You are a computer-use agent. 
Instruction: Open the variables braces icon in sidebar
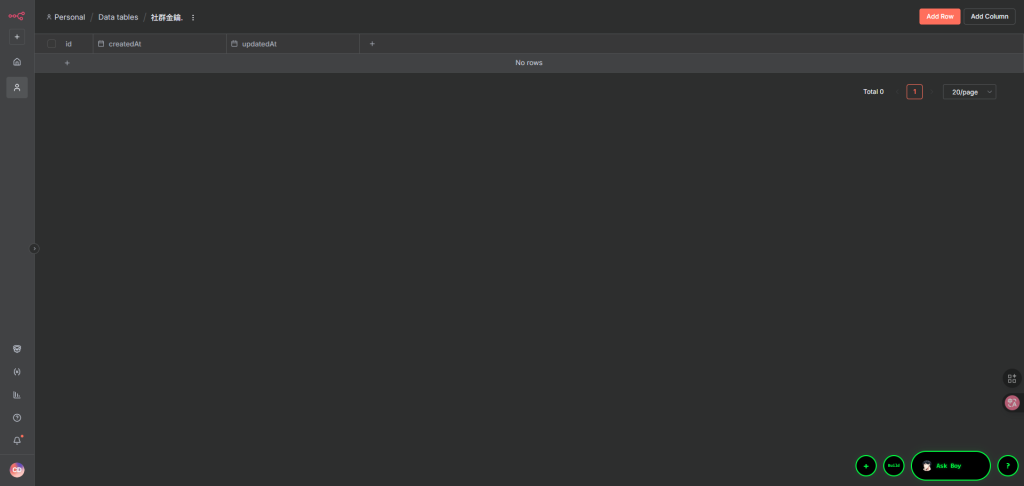click(x=17, y=372)
